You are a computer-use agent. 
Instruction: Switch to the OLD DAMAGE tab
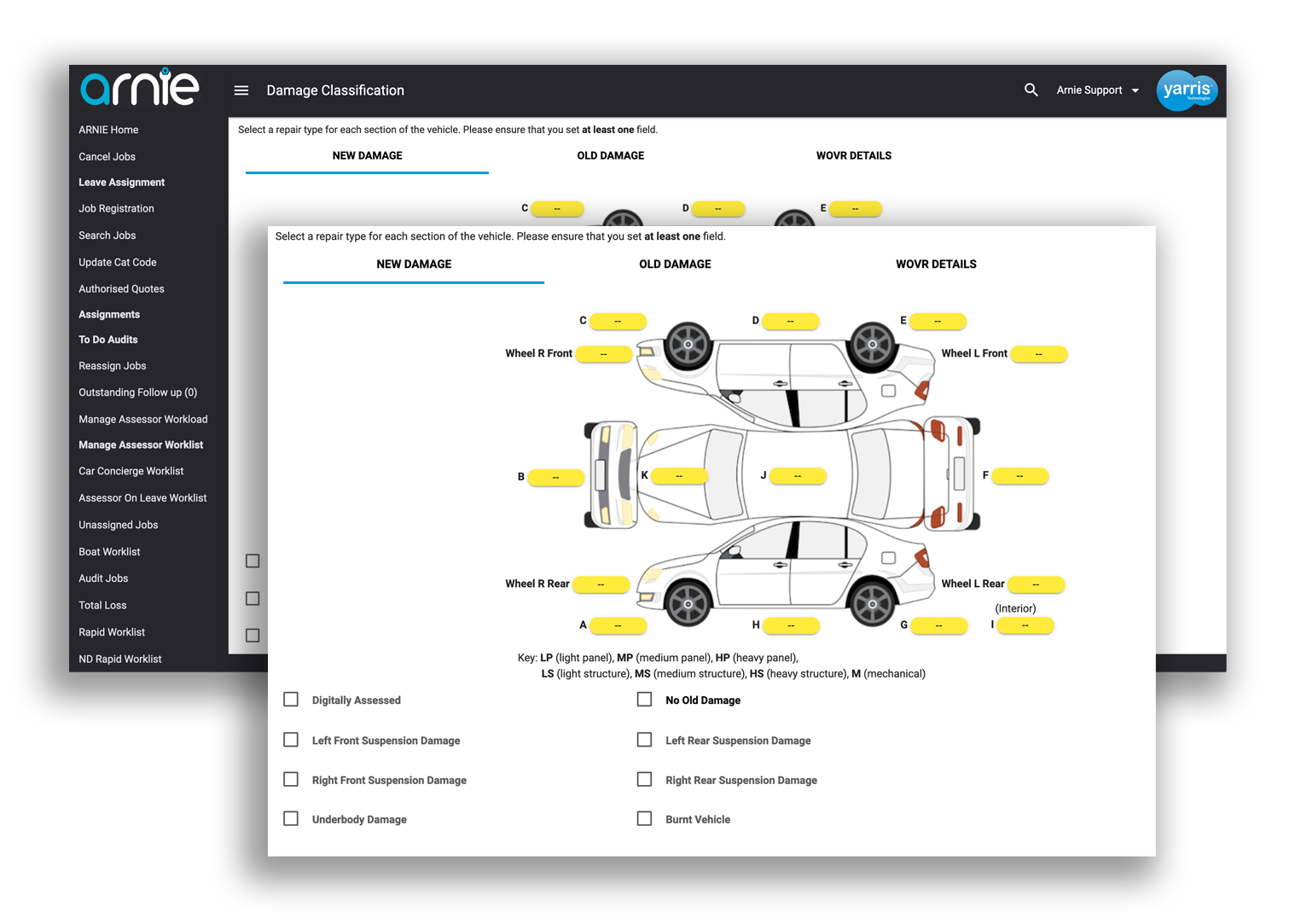[x=675, y=264]
